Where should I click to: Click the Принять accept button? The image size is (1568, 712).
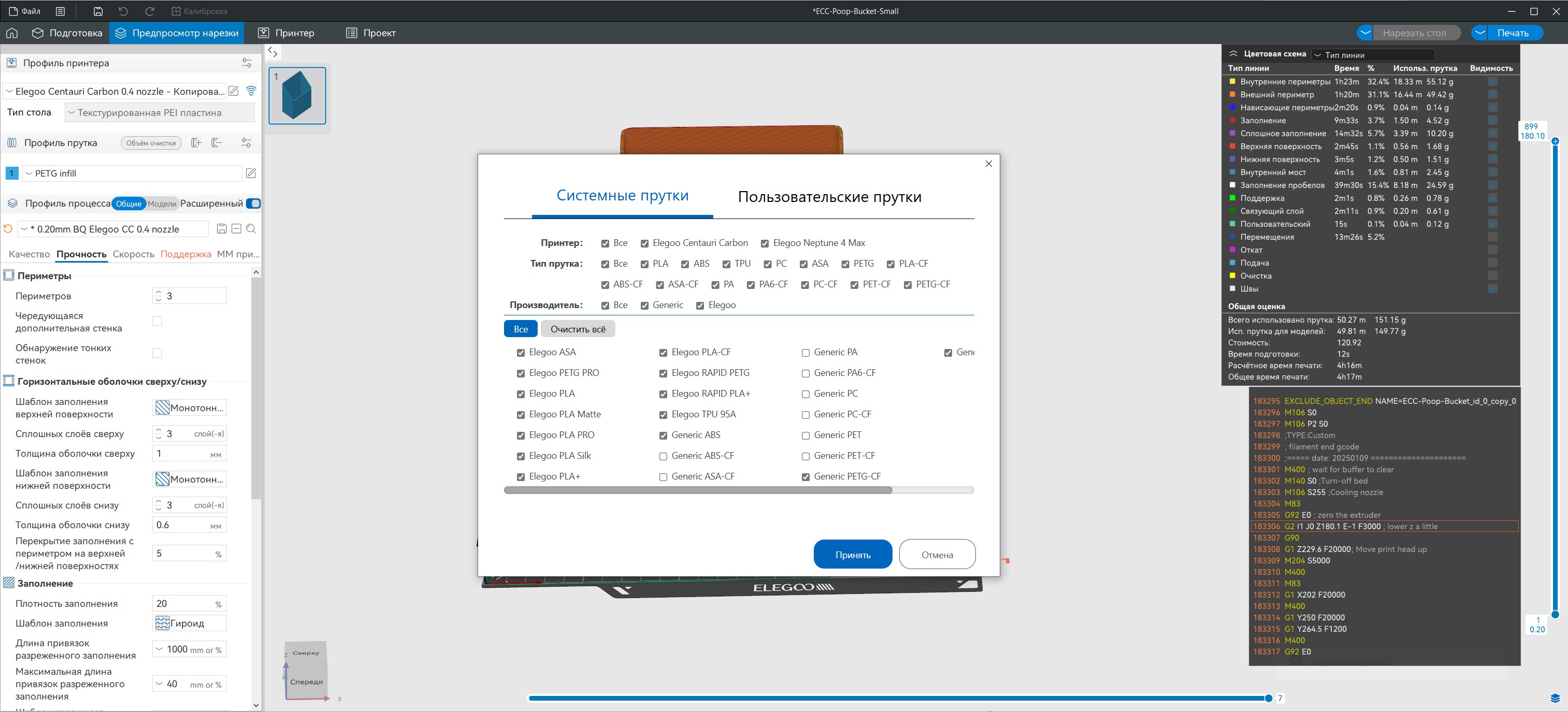(852, 555)
